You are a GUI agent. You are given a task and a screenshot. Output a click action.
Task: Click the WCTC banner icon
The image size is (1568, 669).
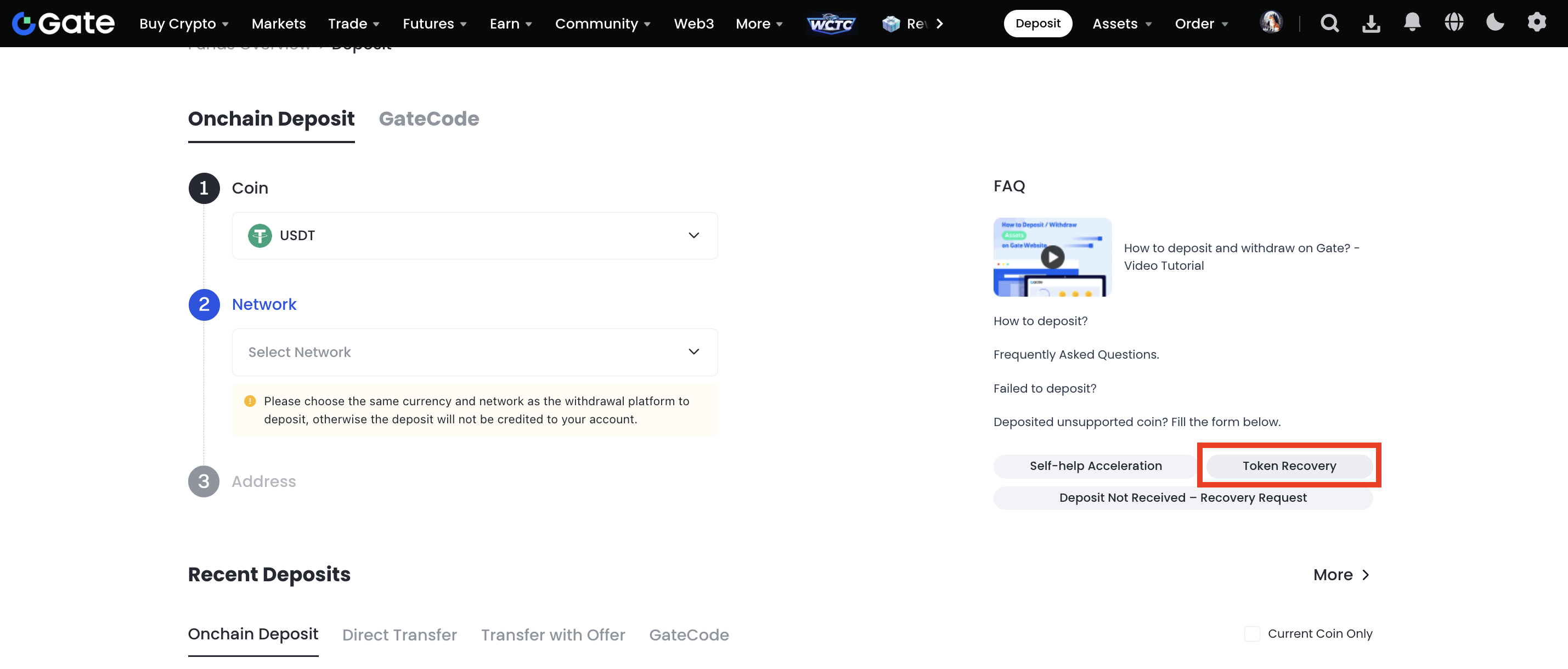pyautogui.click(x=831, y=24)
